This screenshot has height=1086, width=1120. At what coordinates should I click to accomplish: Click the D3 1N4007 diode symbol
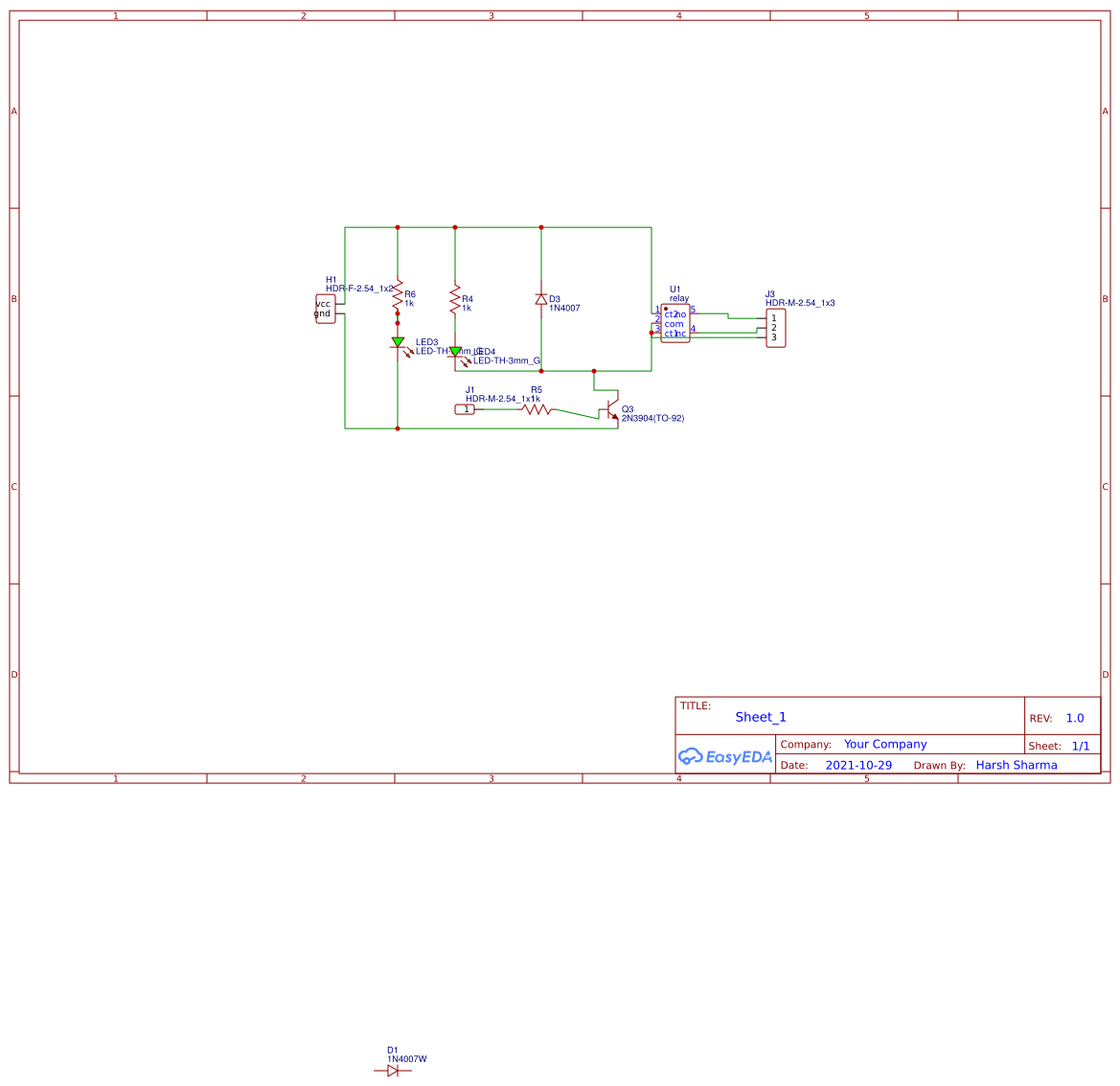[x=541, y=299]
